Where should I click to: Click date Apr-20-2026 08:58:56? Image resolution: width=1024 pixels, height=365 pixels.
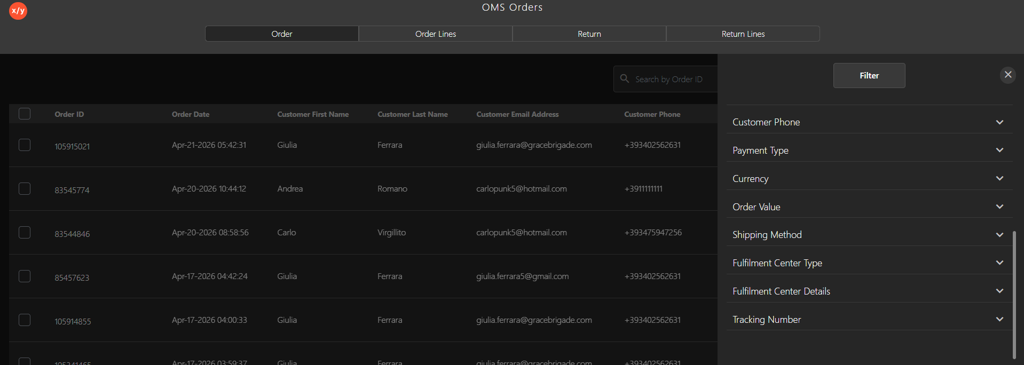pyautogui.click(x=210, y=232)
